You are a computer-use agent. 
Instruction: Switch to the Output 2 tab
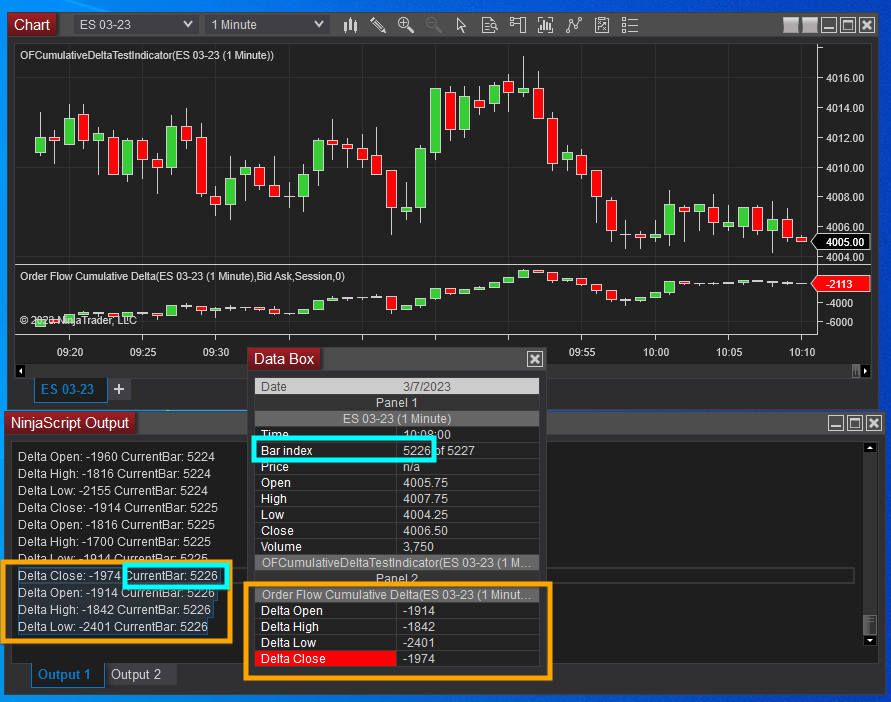click(x=136, y=675)
